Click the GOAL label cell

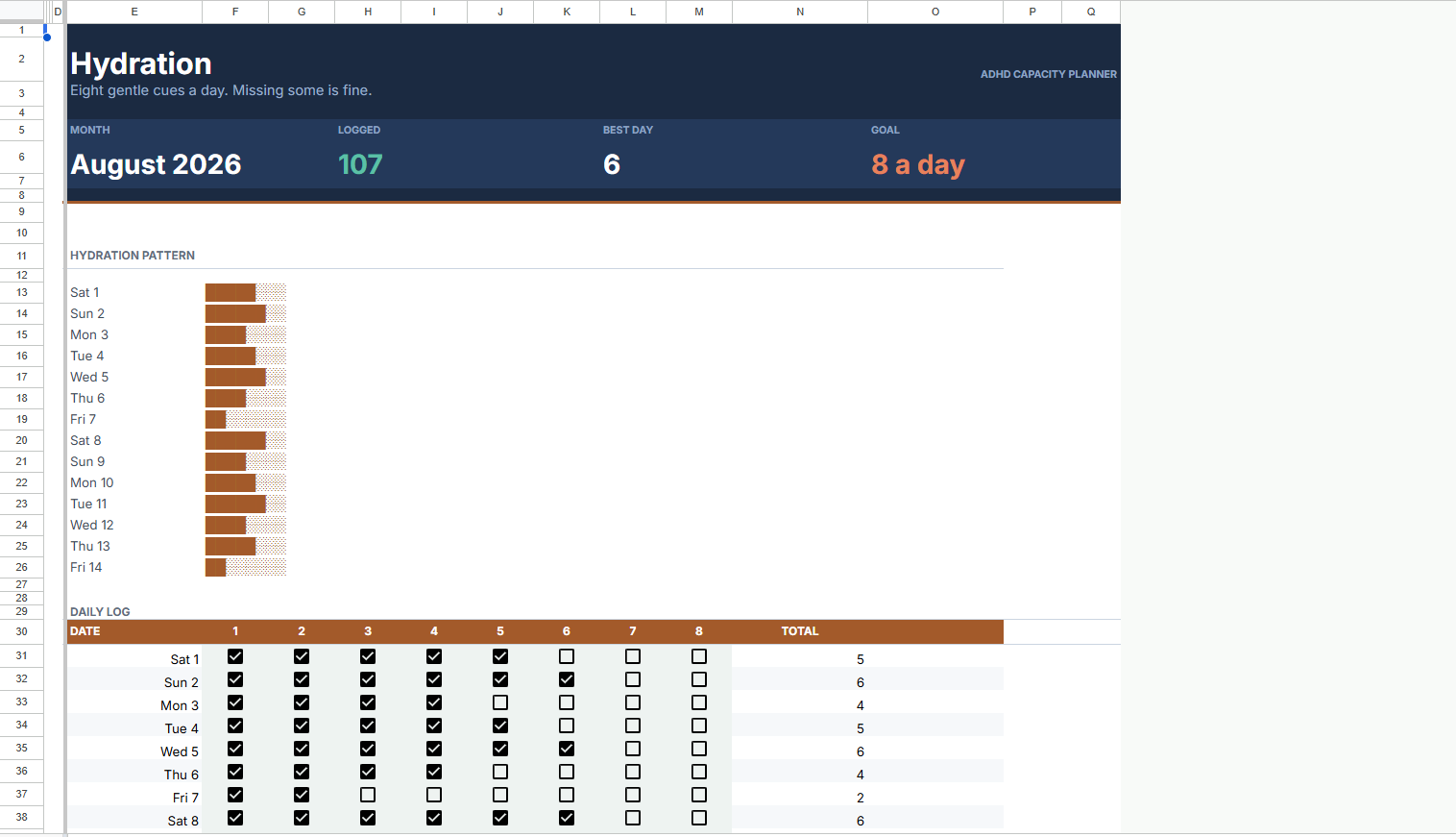pyautogui.click(x=886, y=130)
